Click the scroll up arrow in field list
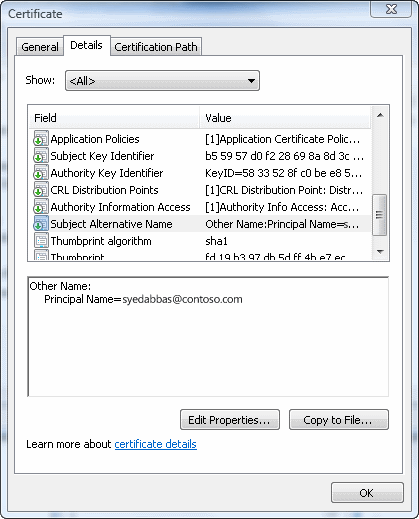This screenshot has height=519, width=419. 380,115
